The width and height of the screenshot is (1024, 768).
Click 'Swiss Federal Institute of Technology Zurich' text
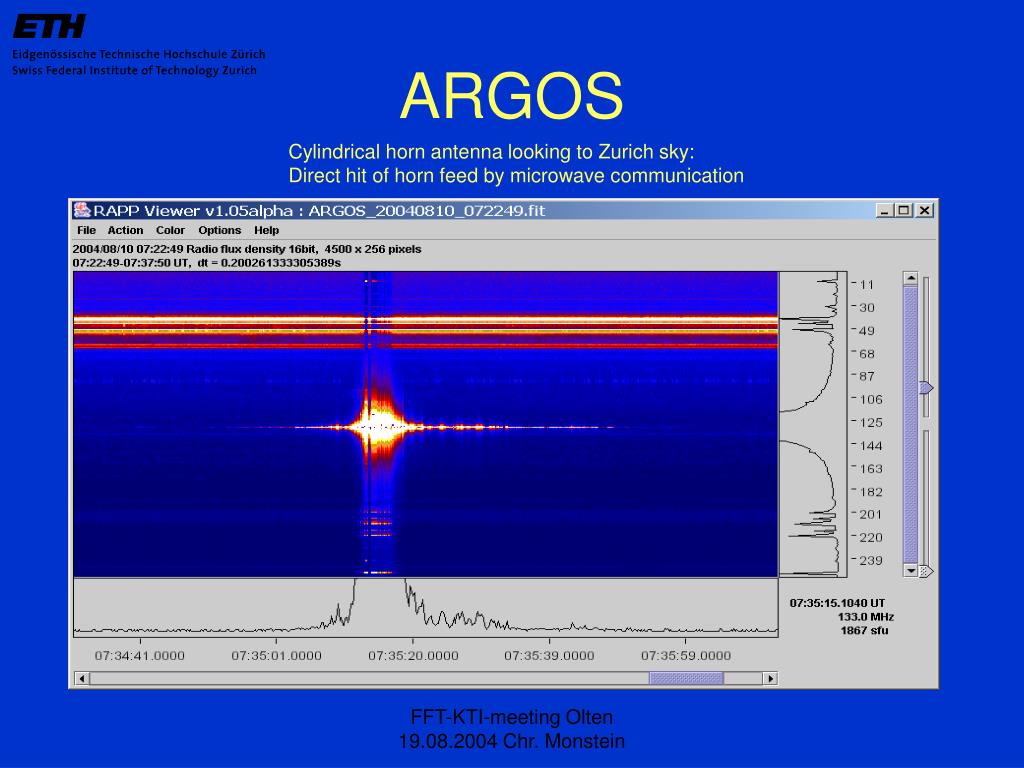[x=134, y=70]
